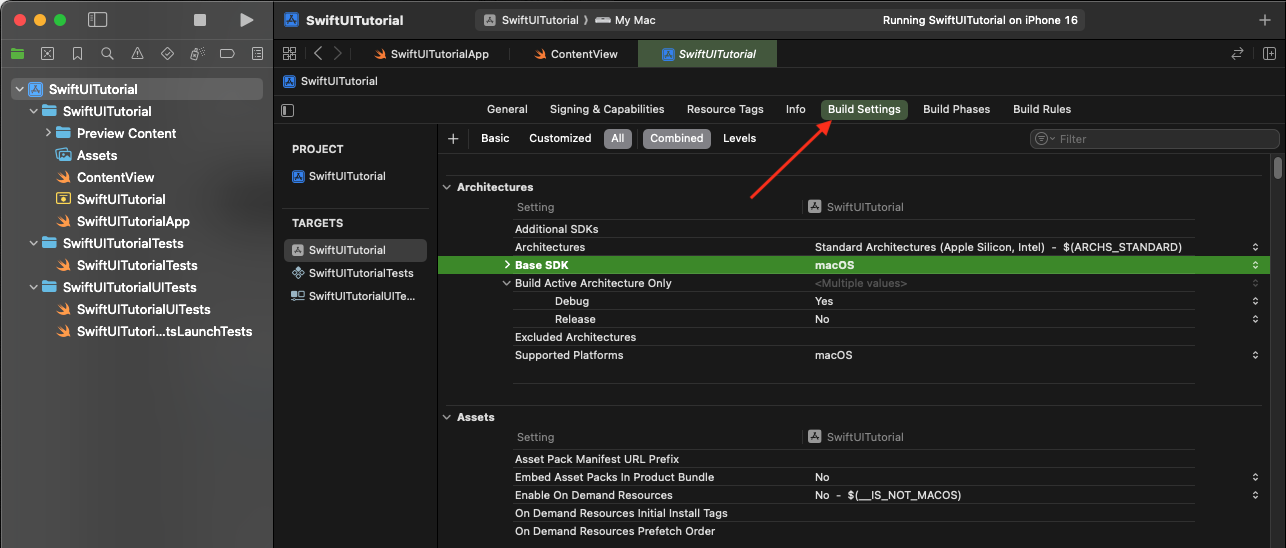Switch to the ContentView editor tab
This screenshot has width=1286, height=548.
(576, 54)
